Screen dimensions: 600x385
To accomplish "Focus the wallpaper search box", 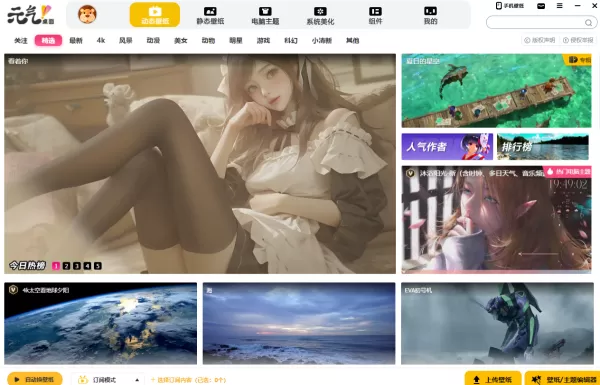I will pos(541,23).
